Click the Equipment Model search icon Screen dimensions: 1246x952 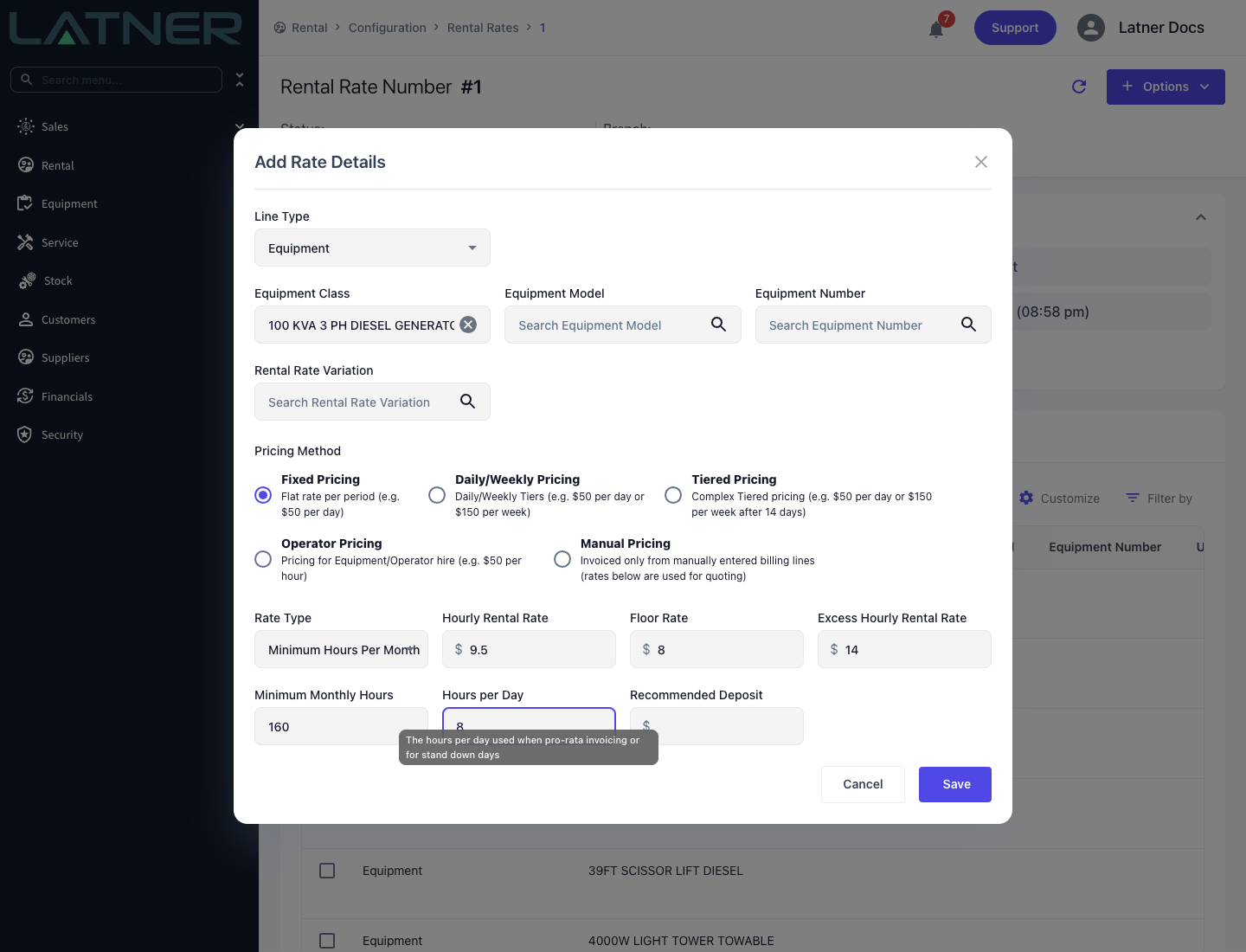pos(718,325)
